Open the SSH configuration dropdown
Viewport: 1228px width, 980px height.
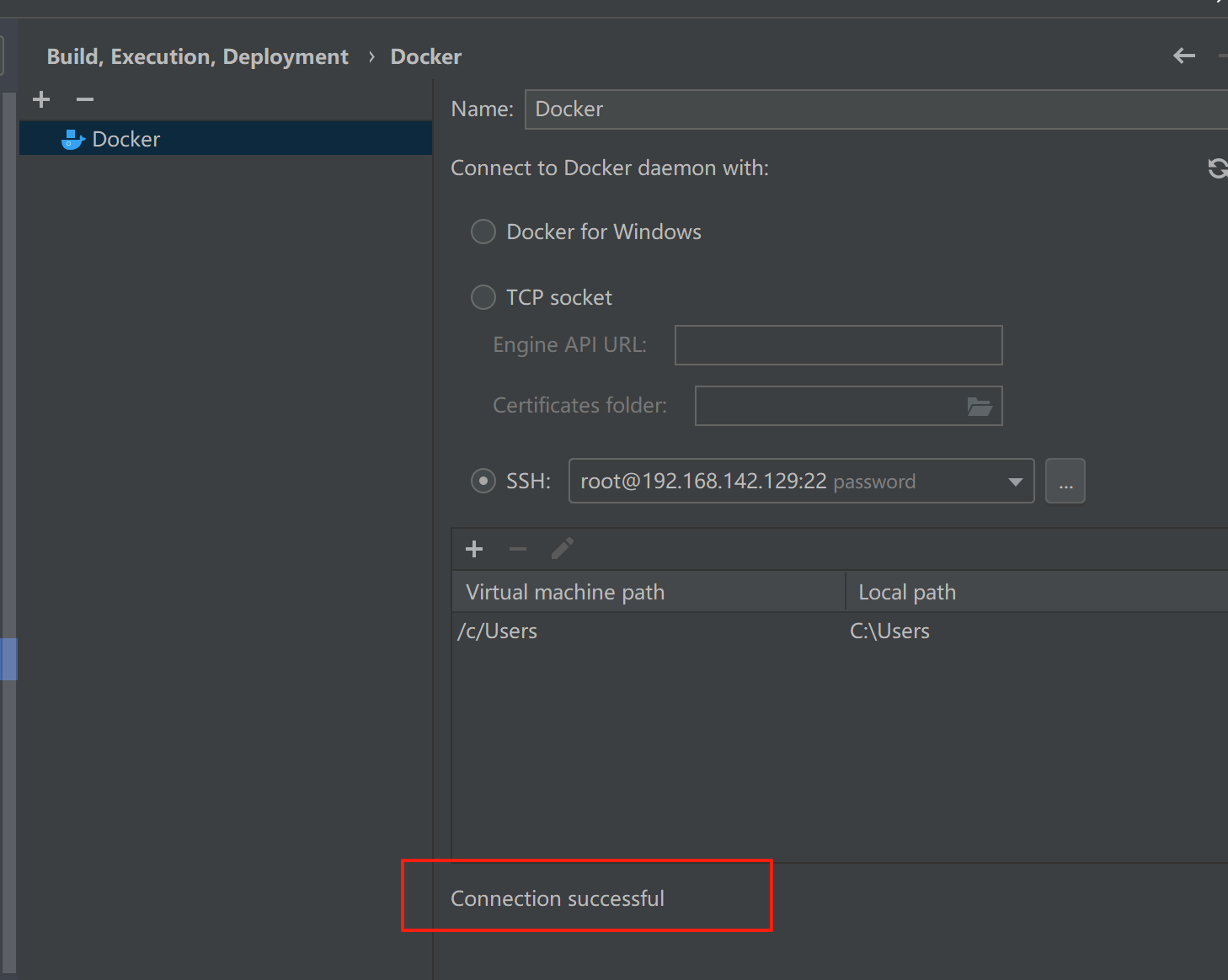pos(1015,482)
